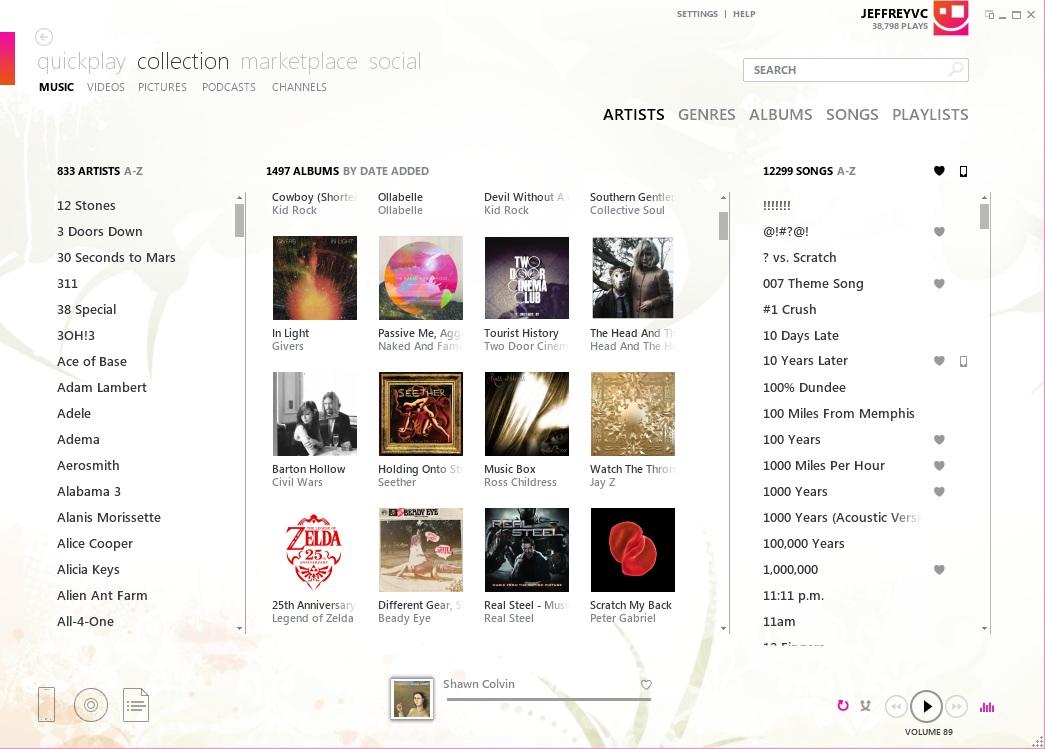1045x749 pixels.
Task: Open the sync device icon at bottom left
Action: pyautogui.click(x=46, y=705)
